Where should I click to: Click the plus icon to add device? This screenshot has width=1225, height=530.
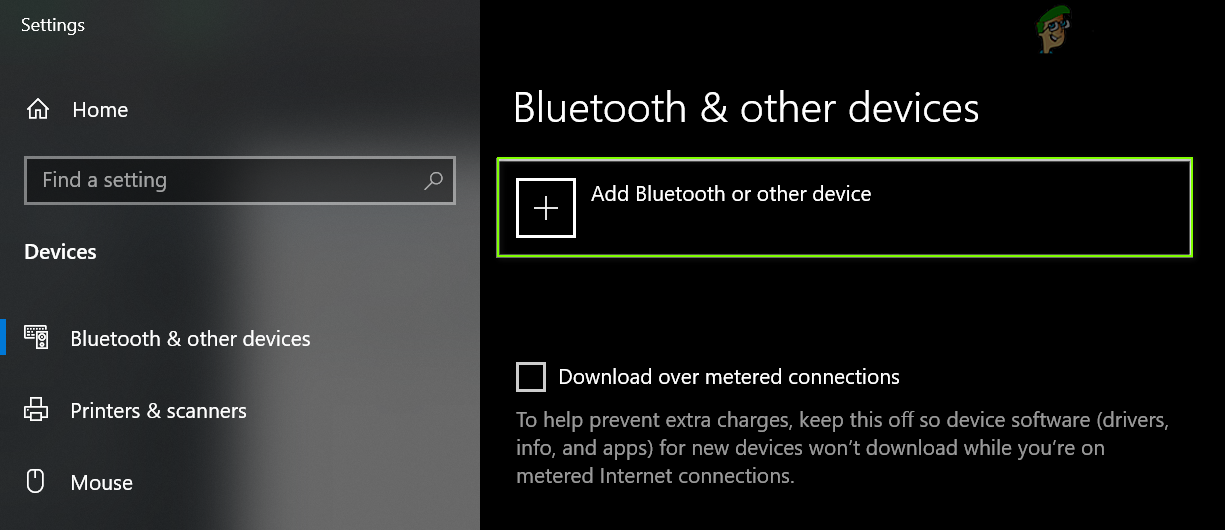(x=546, y=208)
